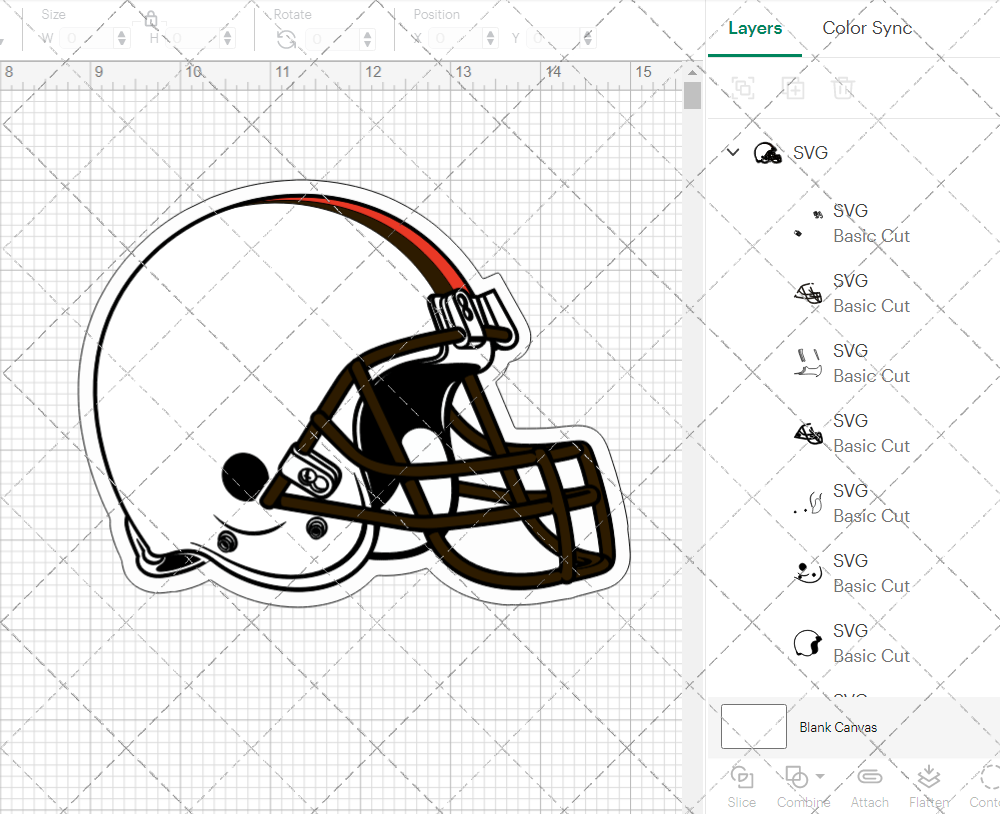
Task: Collapse the SVG group chevron
Action: (x=733, y=152)
